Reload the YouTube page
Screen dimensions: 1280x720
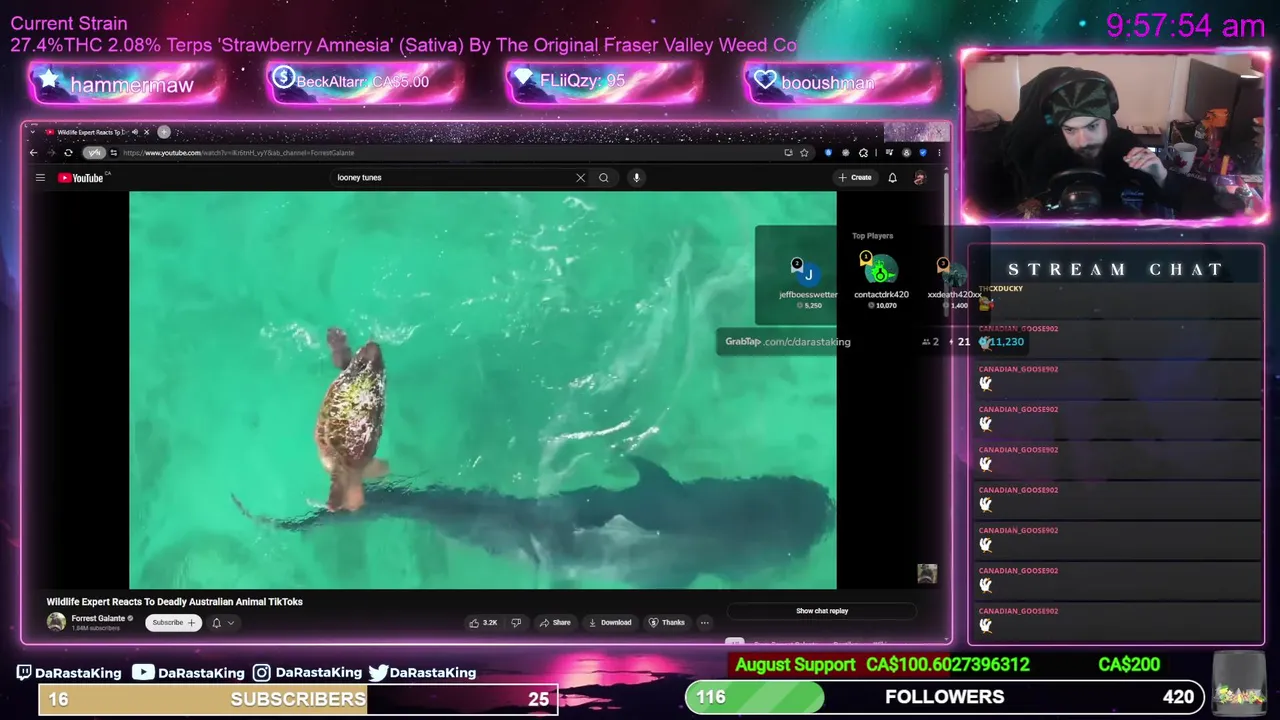pyautogui.click(x=68, y=153)
